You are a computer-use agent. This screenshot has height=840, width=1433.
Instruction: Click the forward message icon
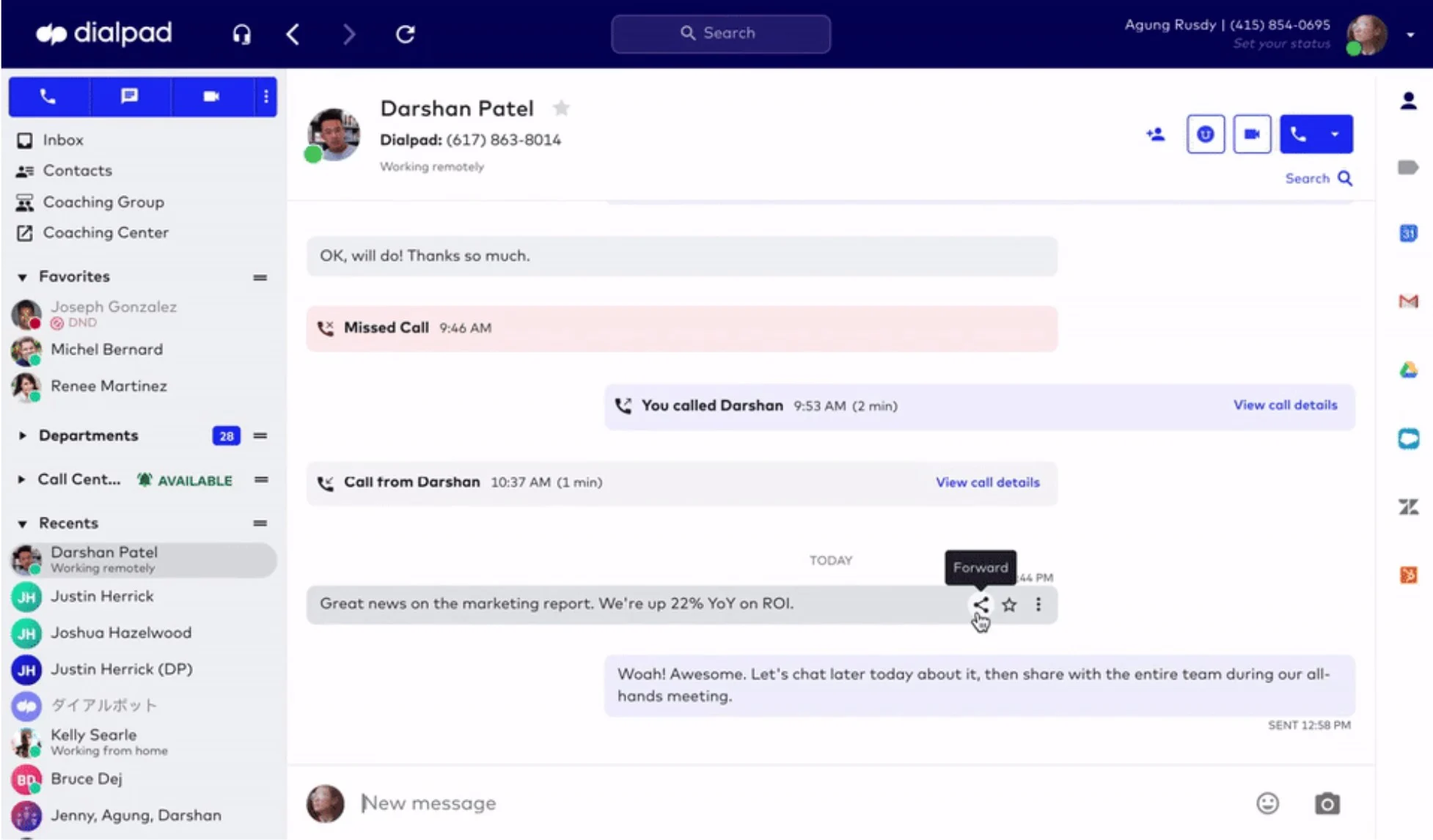(x=980, y=604)
